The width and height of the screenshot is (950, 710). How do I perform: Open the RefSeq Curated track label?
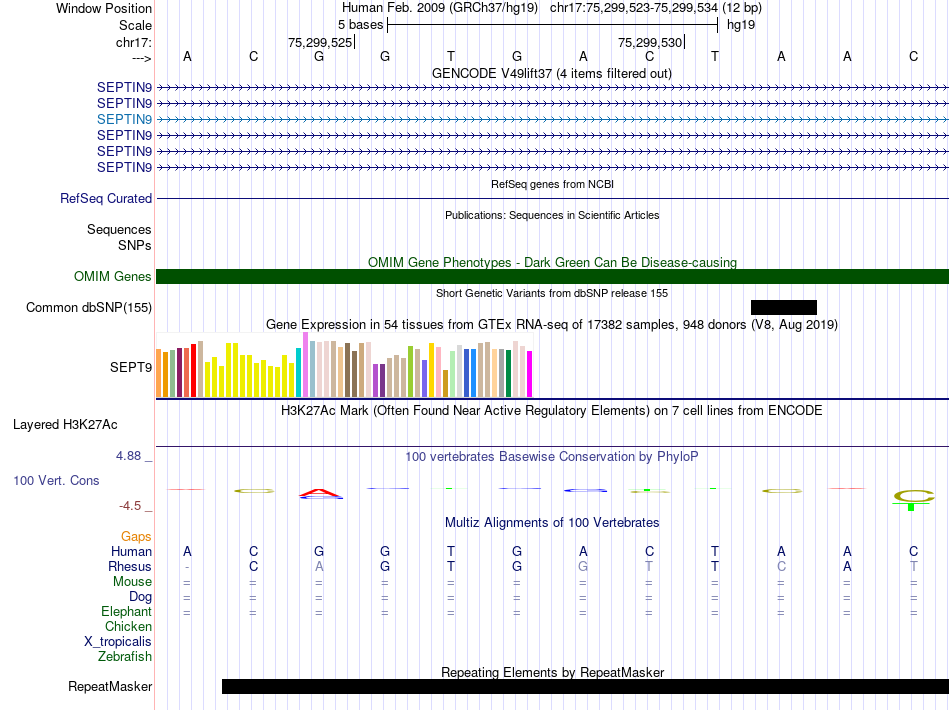point(106,198)
